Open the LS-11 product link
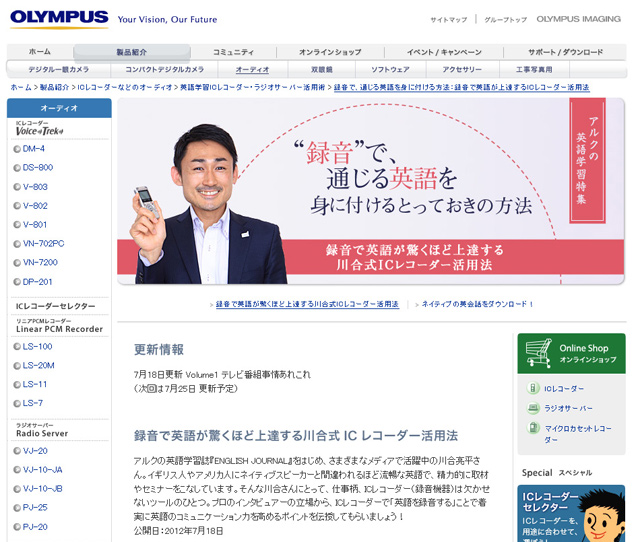The height and width of the screenshot is (542, 640). pos(35,384)
